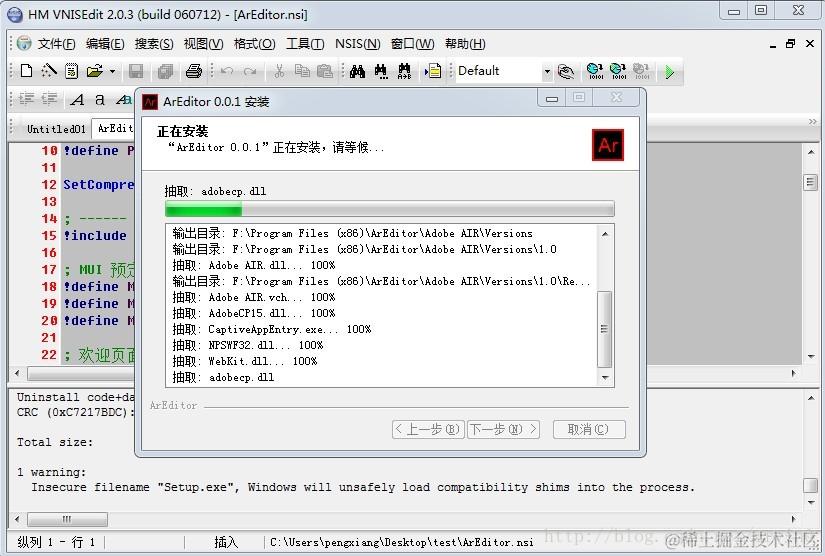Screen dimensions: 825x556
Task: Show hidden tabs via double chevron
Action: tap(813, 122)
